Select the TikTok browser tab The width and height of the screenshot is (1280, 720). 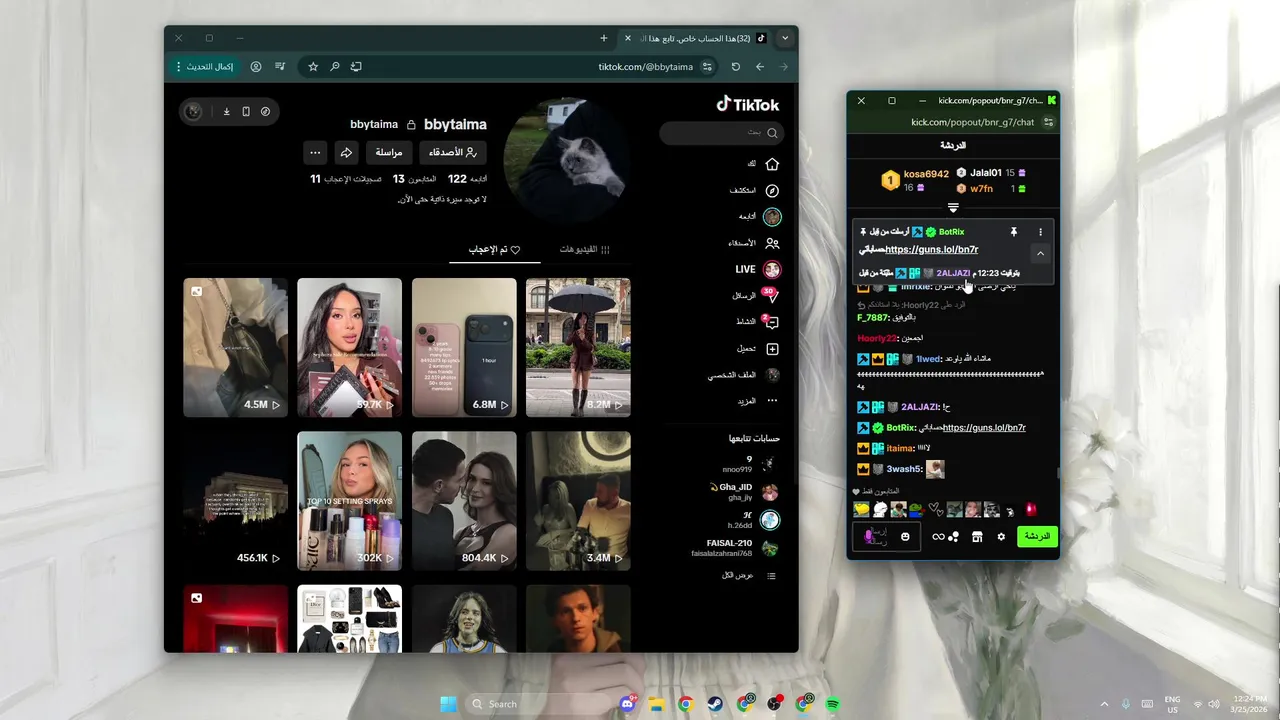pos(695,38)
